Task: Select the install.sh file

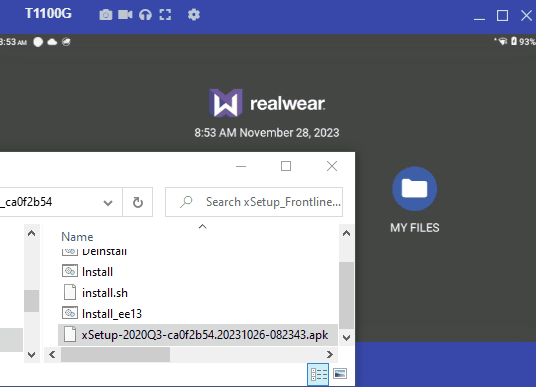Action: pyautogui.click(x=105, y=293)
